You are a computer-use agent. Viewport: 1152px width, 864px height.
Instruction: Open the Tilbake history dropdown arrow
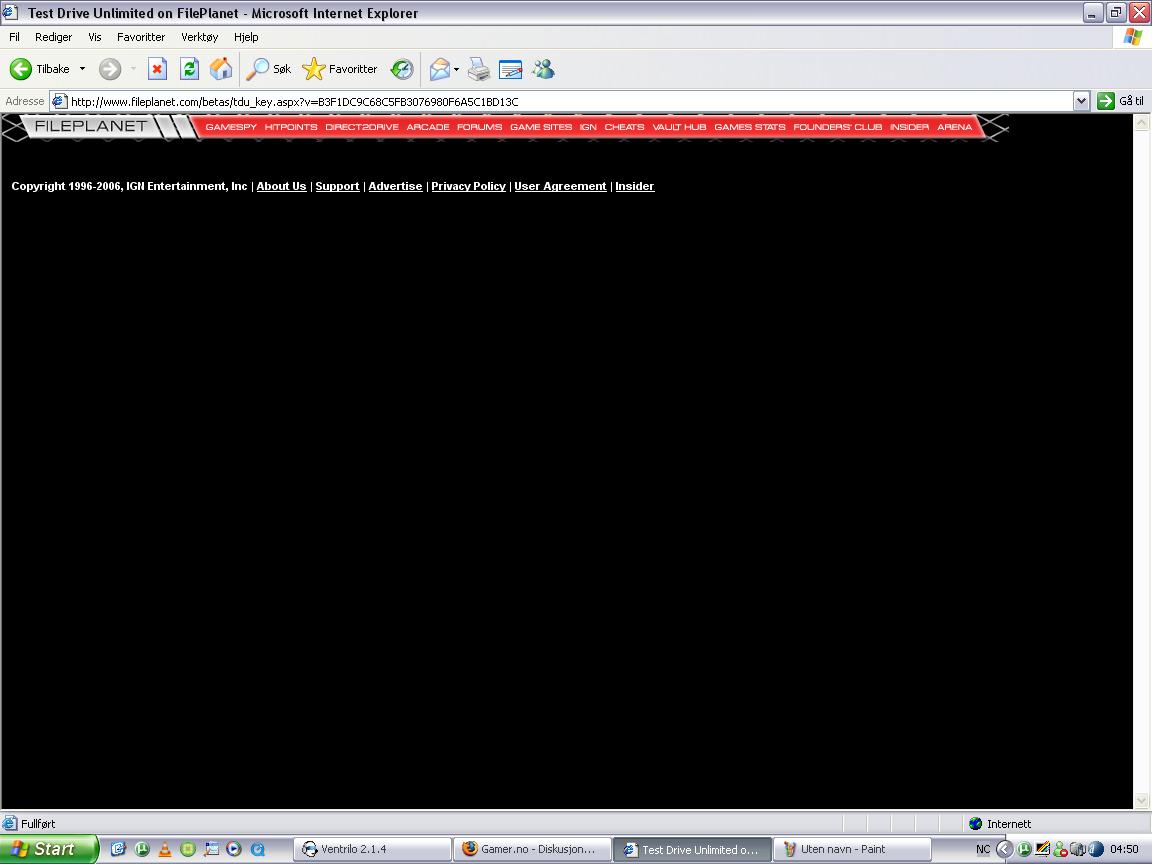82,69
